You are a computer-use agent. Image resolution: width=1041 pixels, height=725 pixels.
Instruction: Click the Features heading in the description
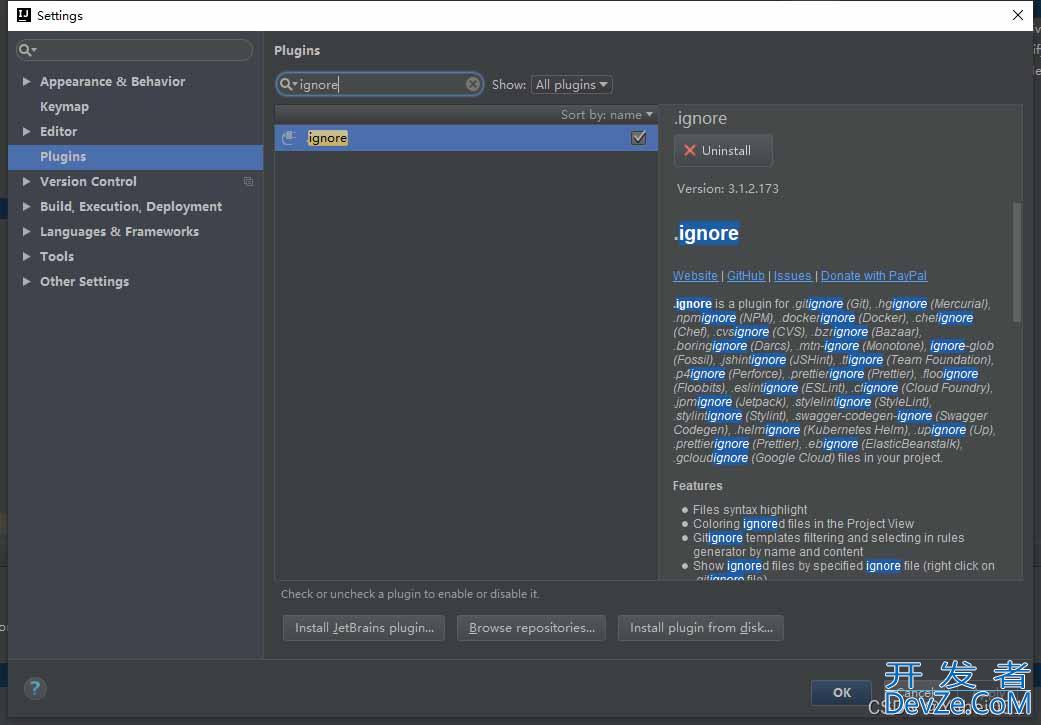697,486
